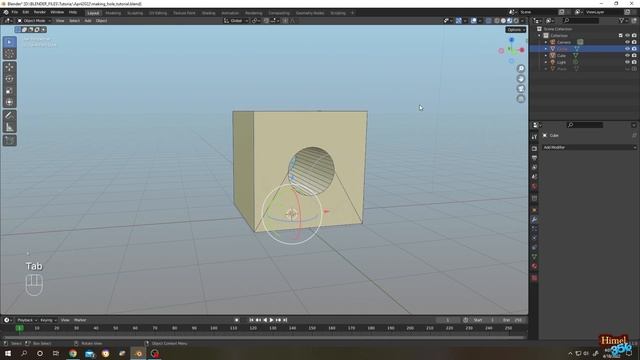Click the blue Z axis gizmo ball
Viewport: 640px width, 360px height.
(511, 40)
